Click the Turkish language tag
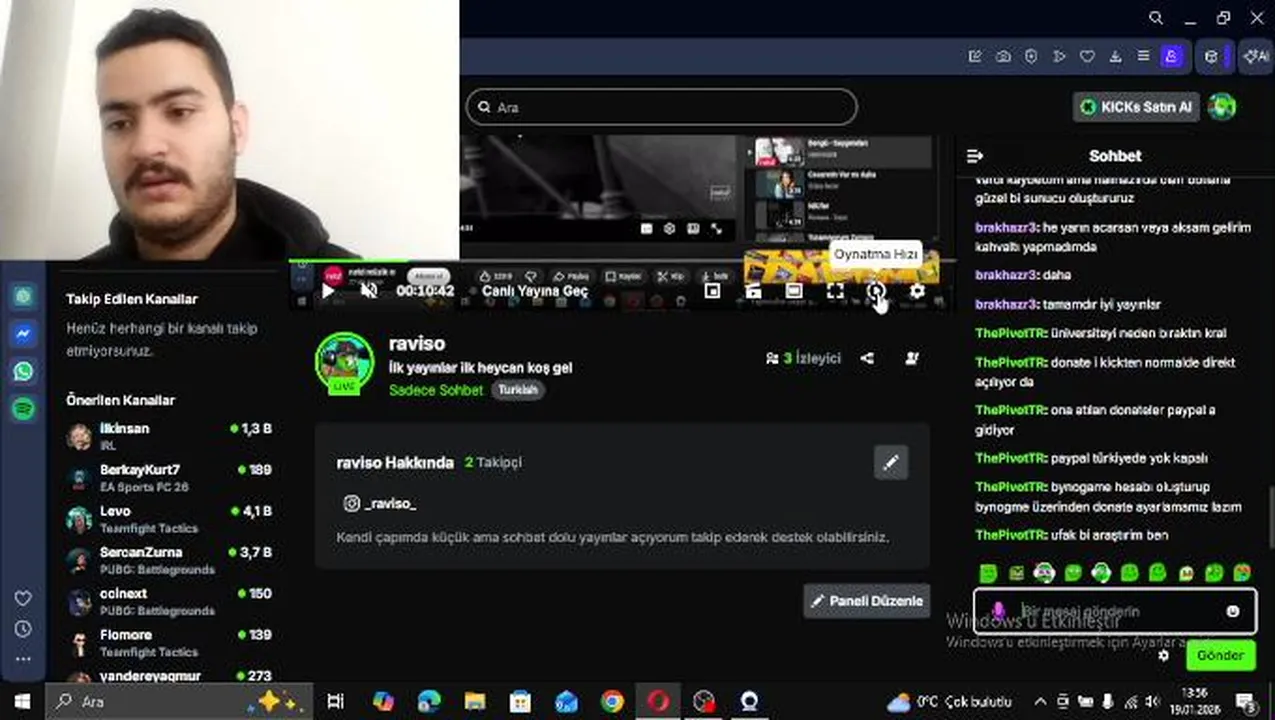The height and width of the screenshot is (720, 1275). [x=518, y=390]
